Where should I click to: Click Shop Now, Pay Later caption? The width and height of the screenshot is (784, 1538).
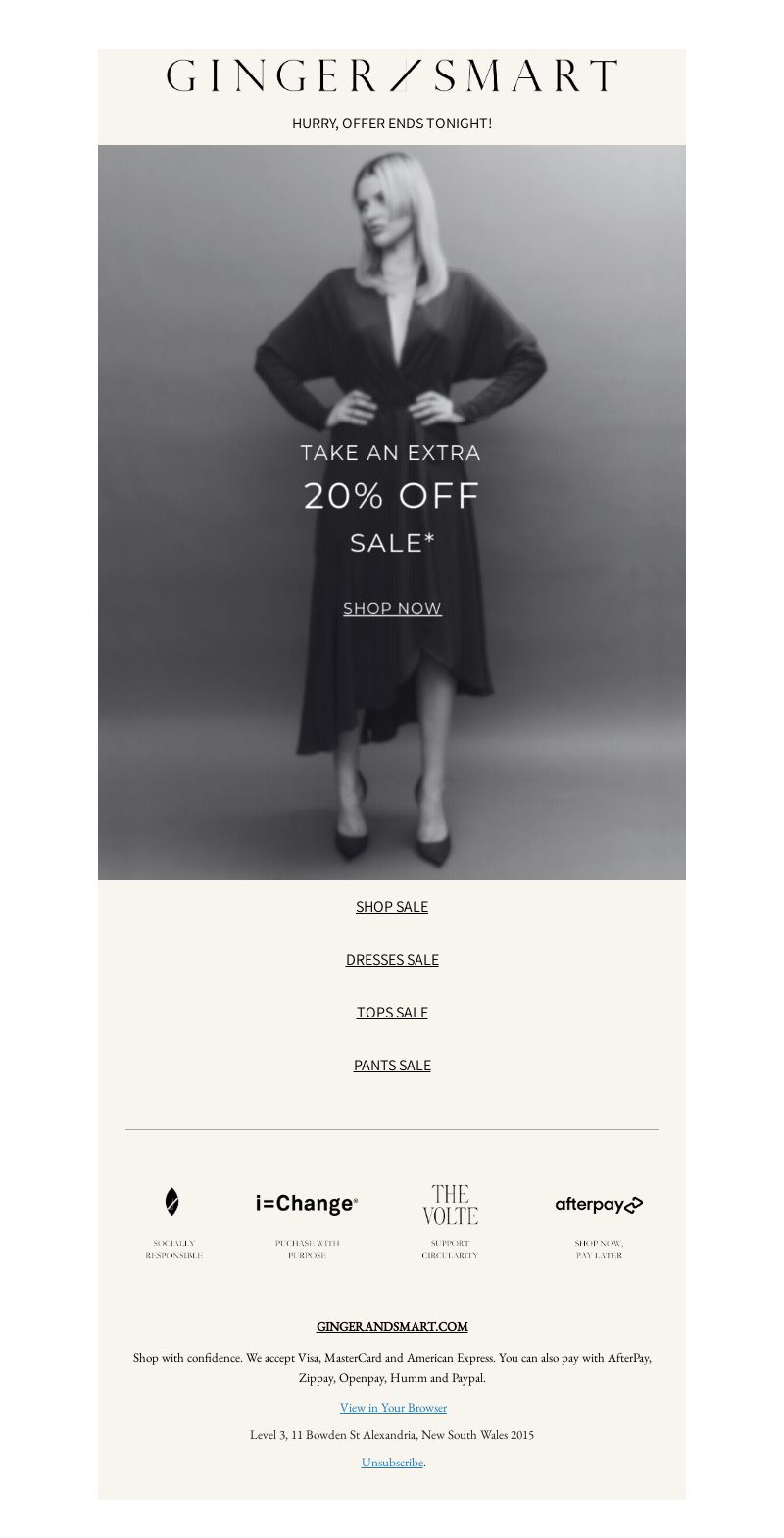[x=599, y=1249]
